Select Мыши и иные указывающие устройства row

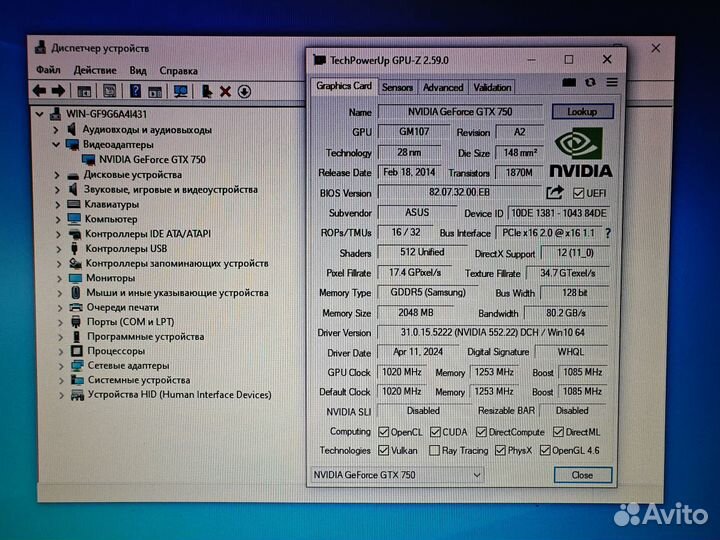(x=177, y=292)
